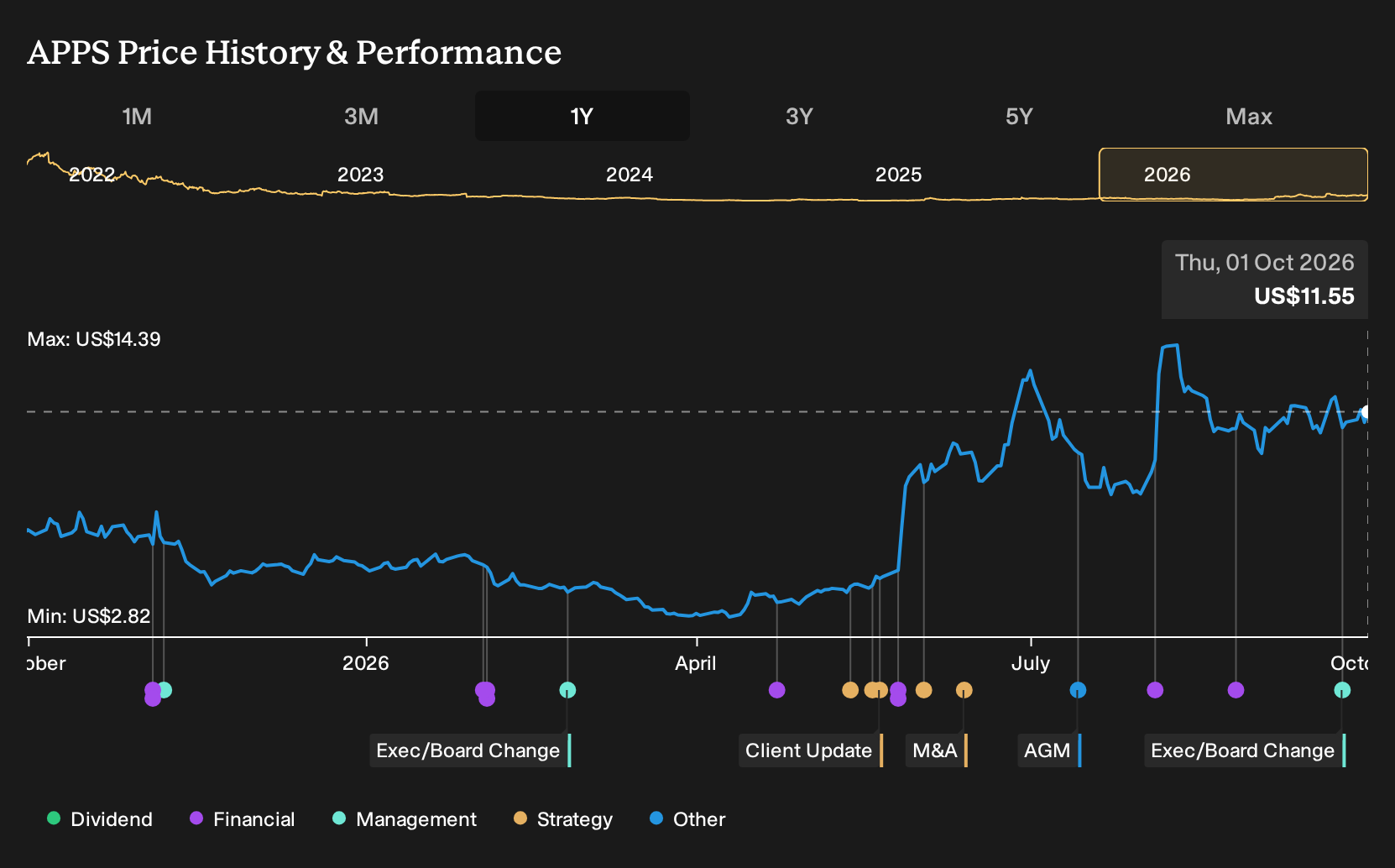1395x868 pixels.
Task: Toggle the Financial legend filter
Action: (243, 819)
